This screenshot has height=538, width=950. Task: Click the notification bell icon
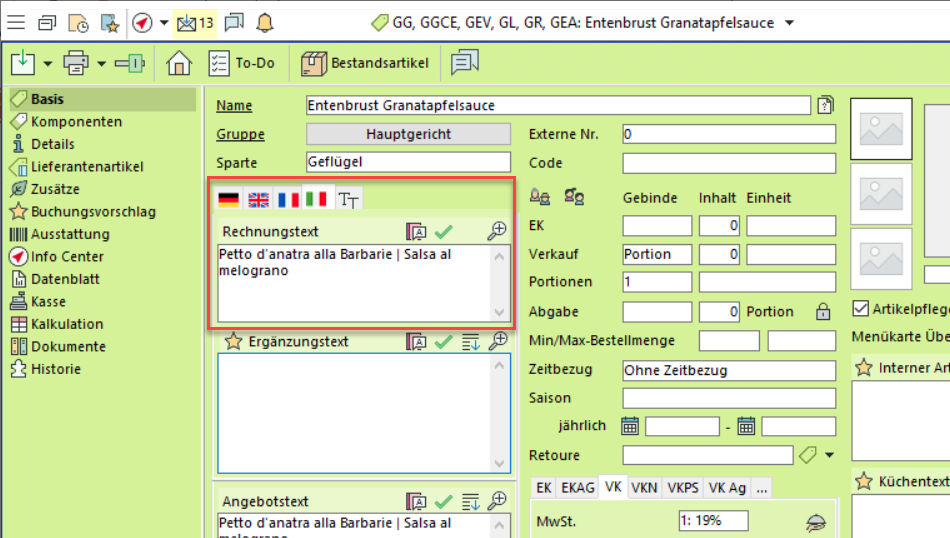point(264,22)
